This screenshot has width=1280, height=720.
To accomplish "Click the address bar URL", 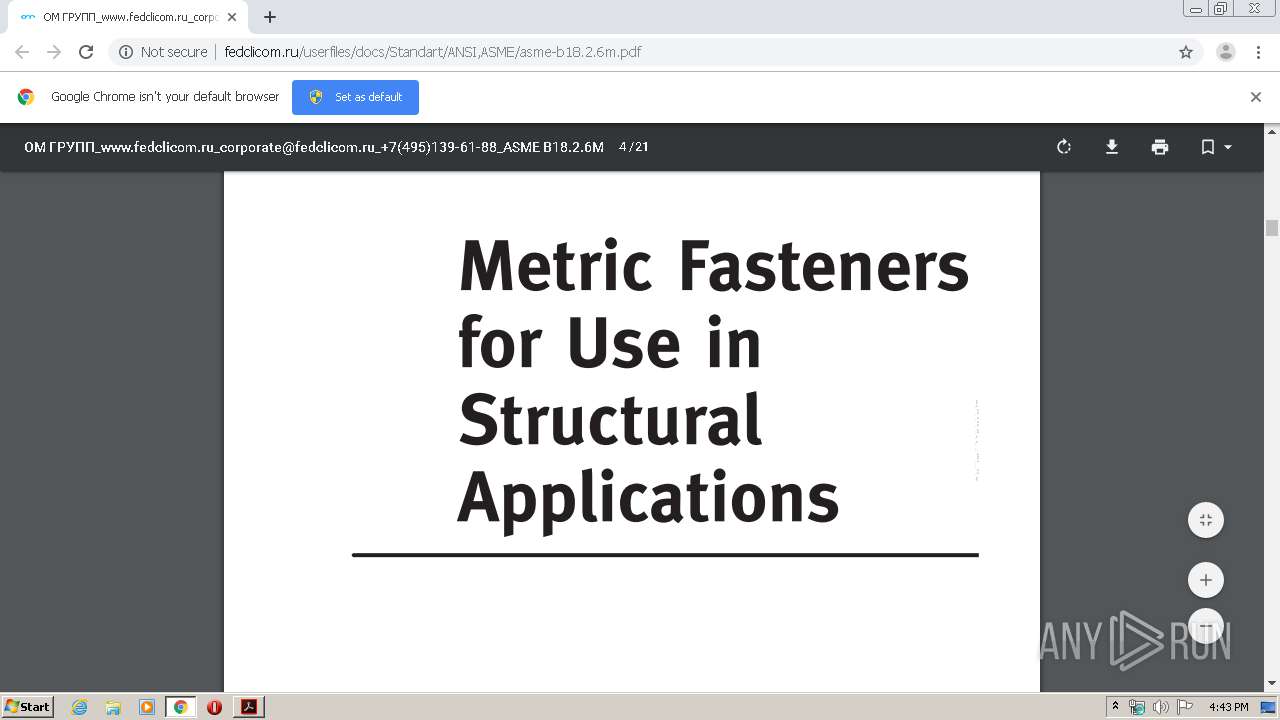I will pos(433,52).
